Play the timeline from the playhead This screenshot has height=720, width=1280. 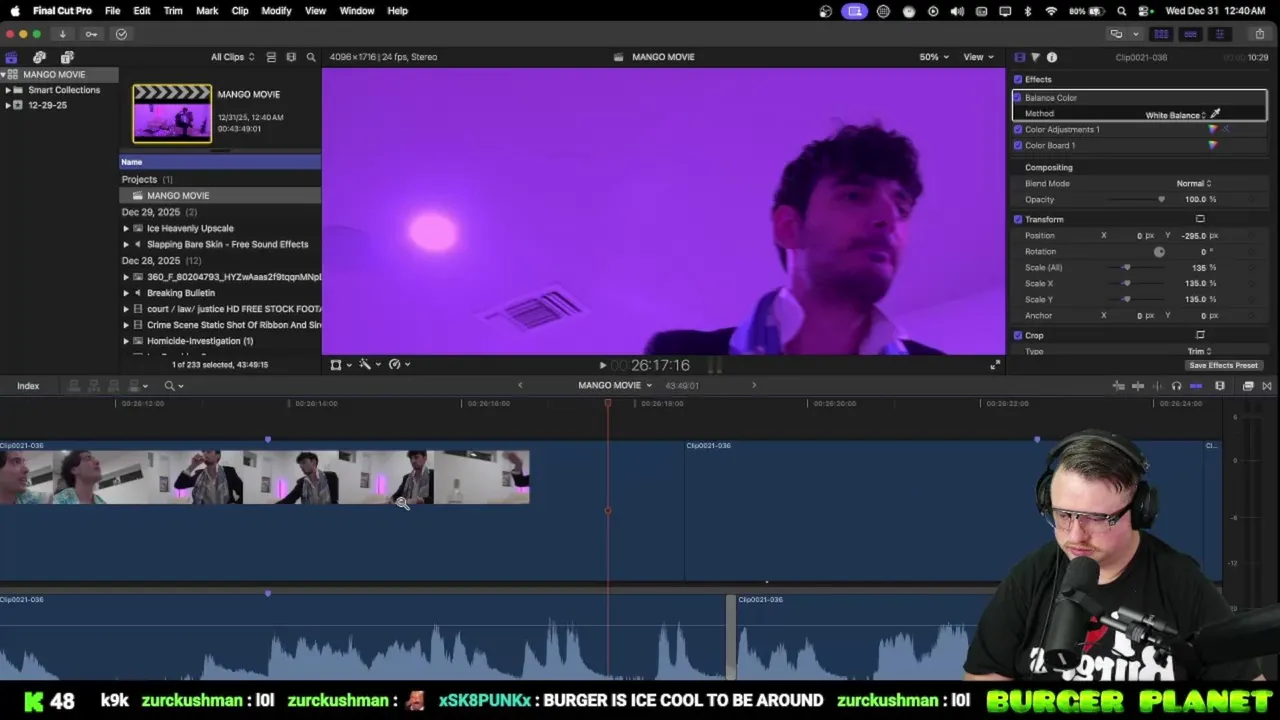(x=602, y=366)
